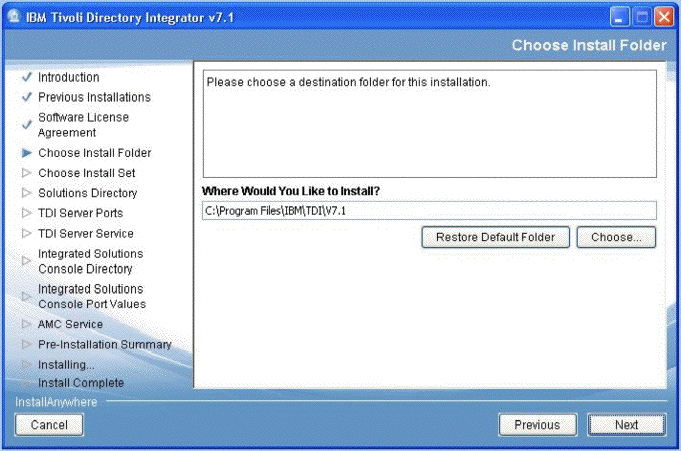This screenshot has height=451, width=681.
Task: Select the Previous Installations step label
Action: pyautogui.click(x=94, y=97)
